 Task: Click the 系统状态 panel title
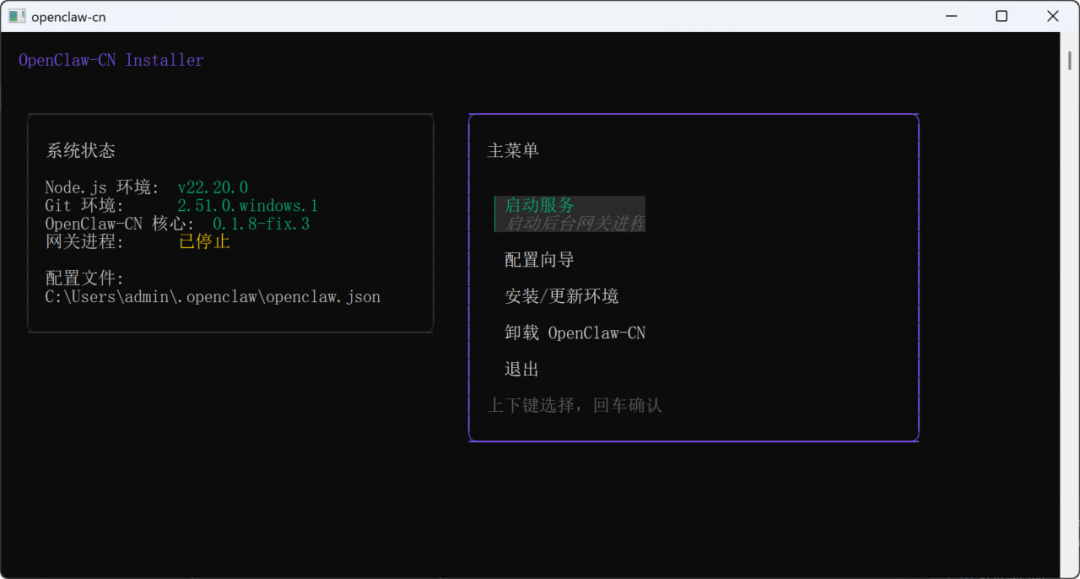coord(79,150)
